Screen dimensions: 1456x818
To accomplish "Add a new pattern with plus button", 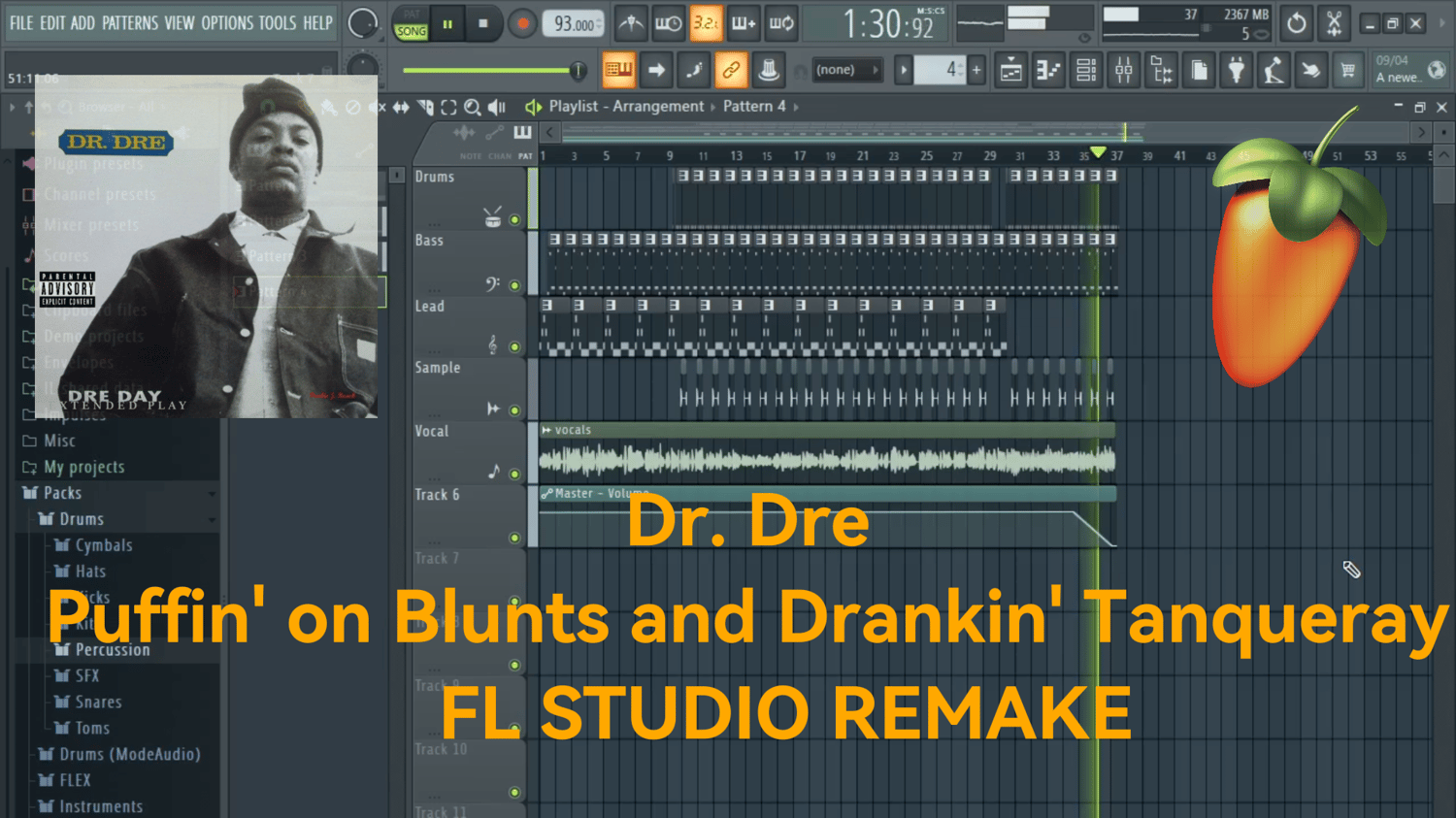I will [x=976, y=70].
